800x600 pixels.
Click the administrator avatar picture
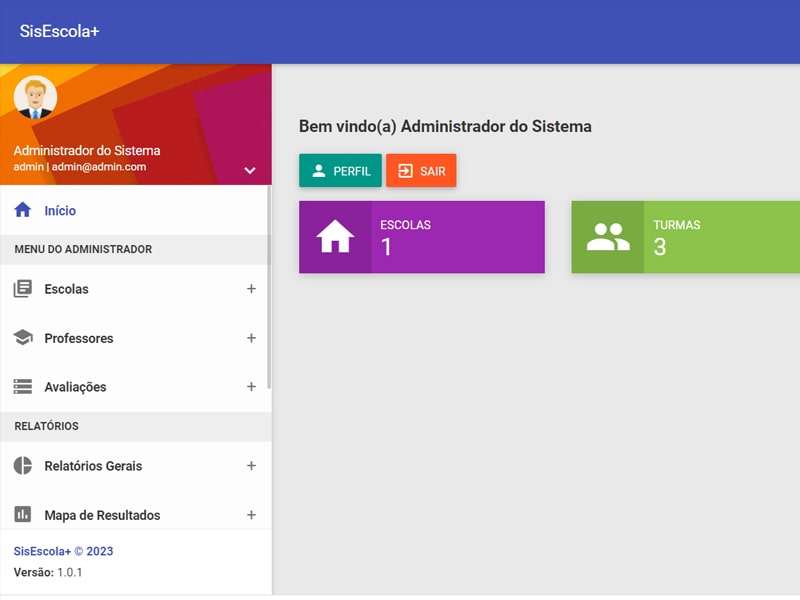35,97
